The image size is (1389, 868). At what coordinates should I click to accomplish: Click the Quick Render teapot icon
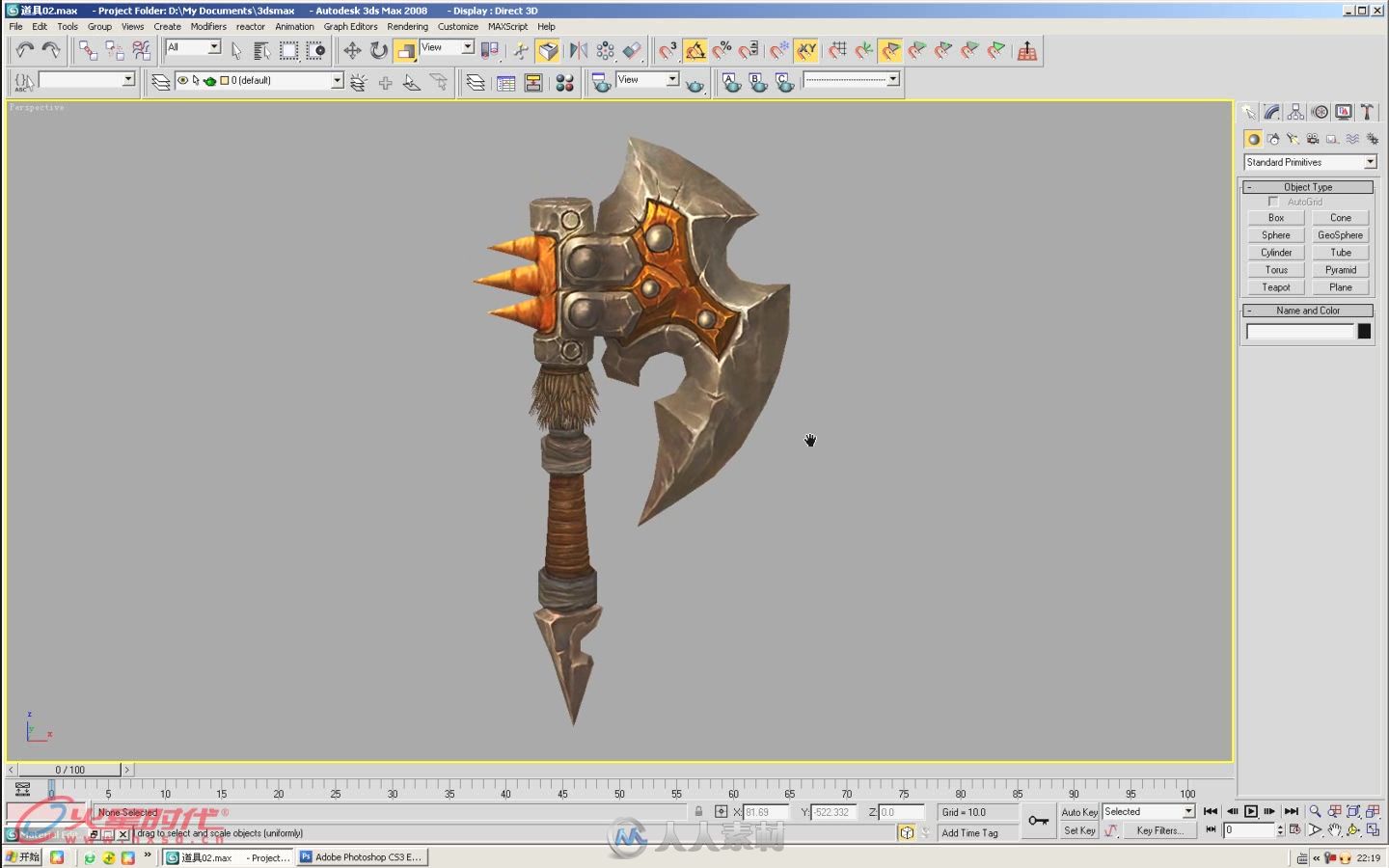[x=695, y=85]
